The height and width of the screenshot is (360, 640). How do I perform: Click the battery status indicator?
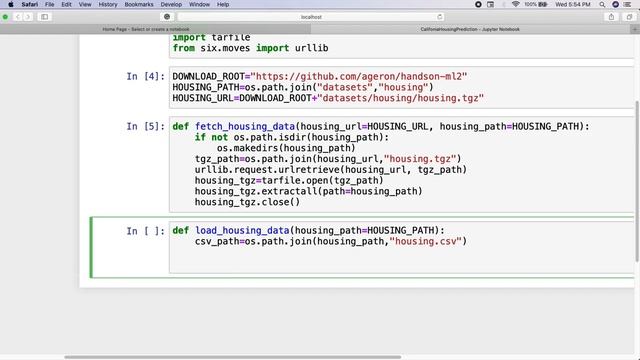pos(536,4)
